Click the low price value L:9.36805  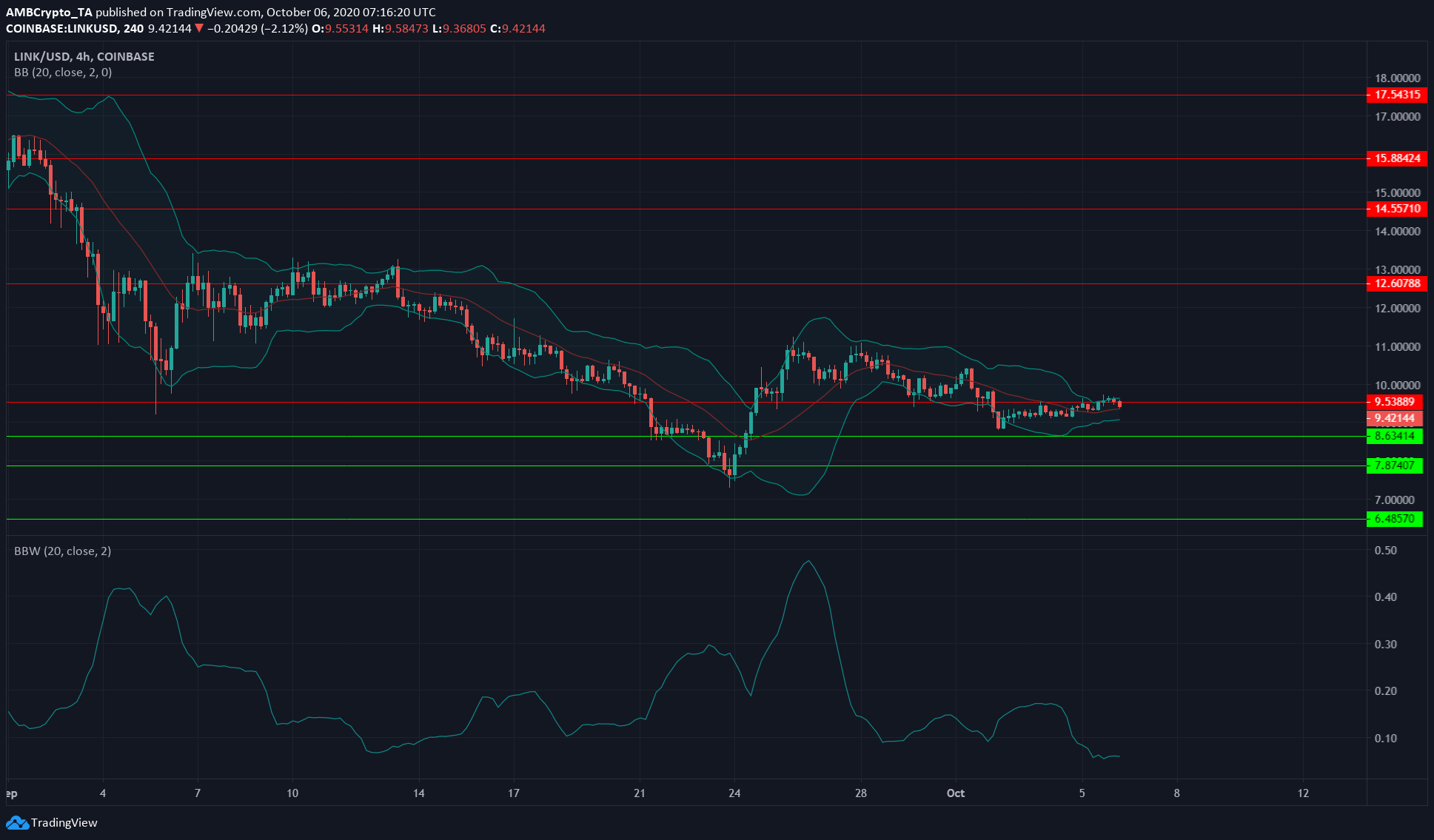(460, 28)
